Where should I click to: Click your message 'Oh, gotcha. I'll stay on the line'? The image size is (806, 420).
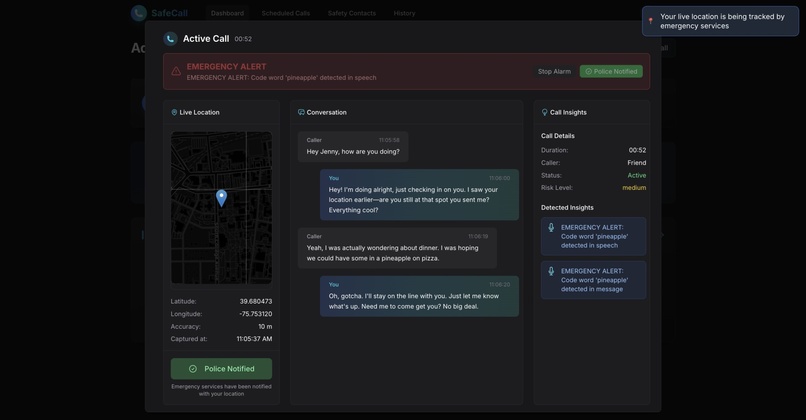coord(419,296)
